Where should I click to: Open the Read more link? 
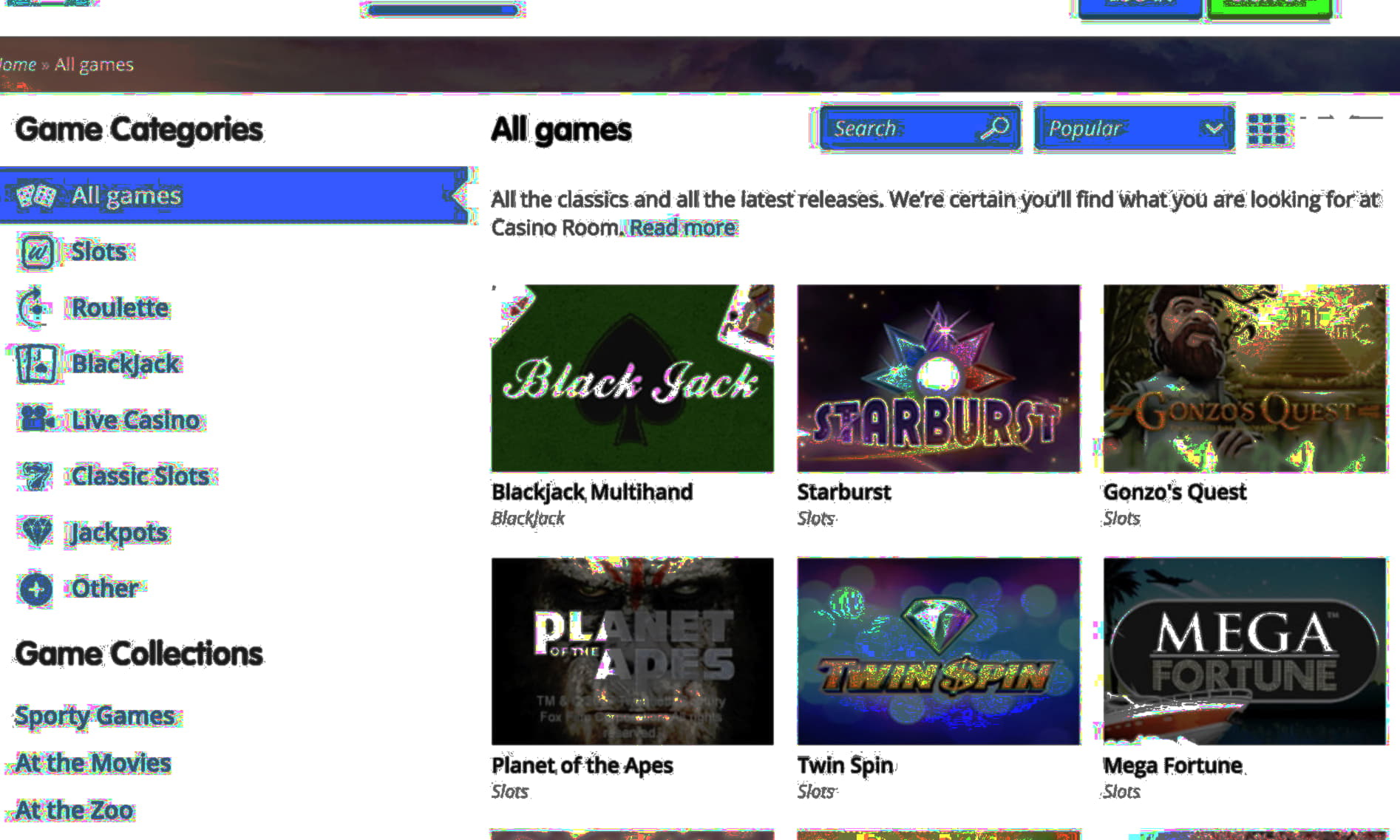(683, 228)
